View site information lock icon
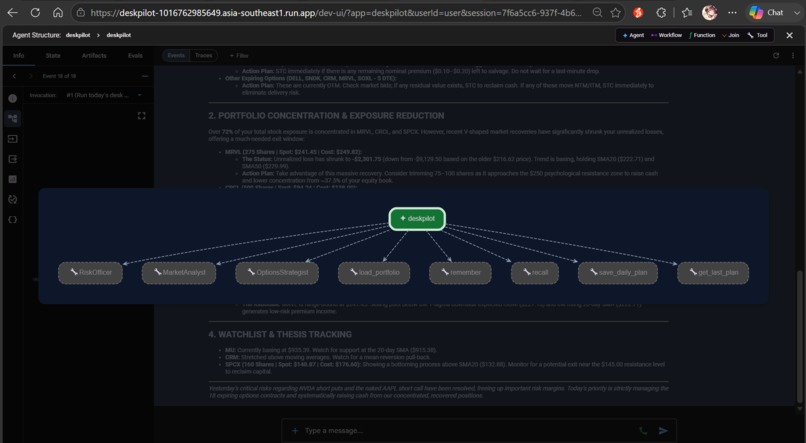This screenshot has height=443, width=806. (81, 12)
